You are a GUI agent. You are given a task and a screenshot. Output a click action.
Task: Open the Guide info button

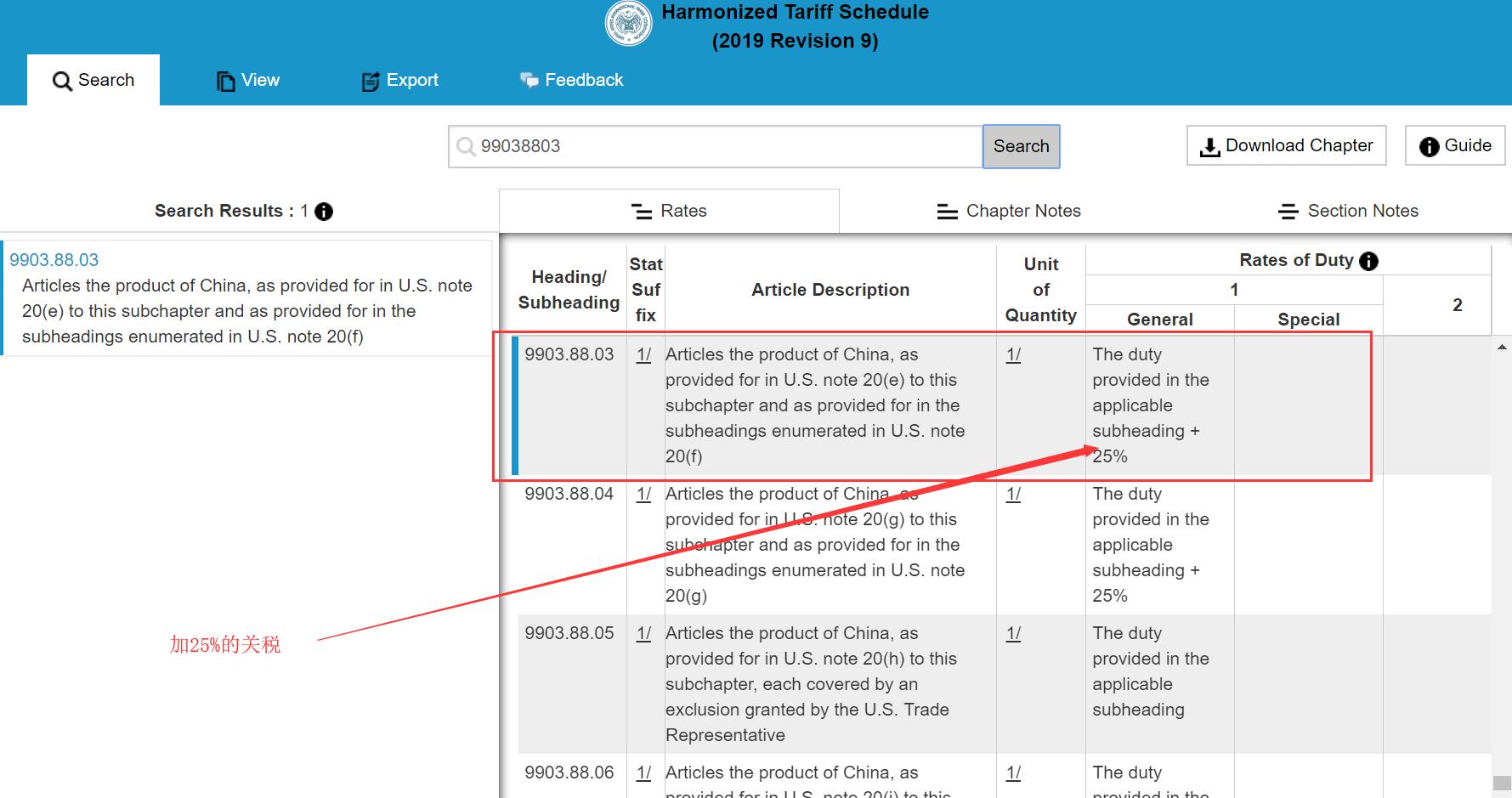point(1455,145)
